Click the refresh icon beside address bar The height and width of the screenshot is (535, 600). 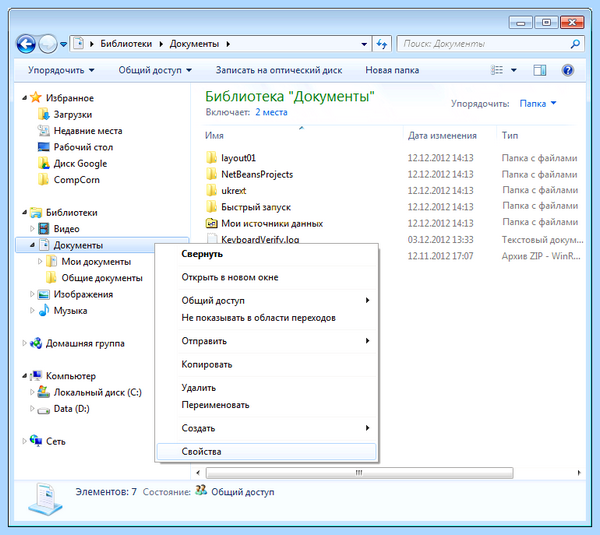point(382,44)
